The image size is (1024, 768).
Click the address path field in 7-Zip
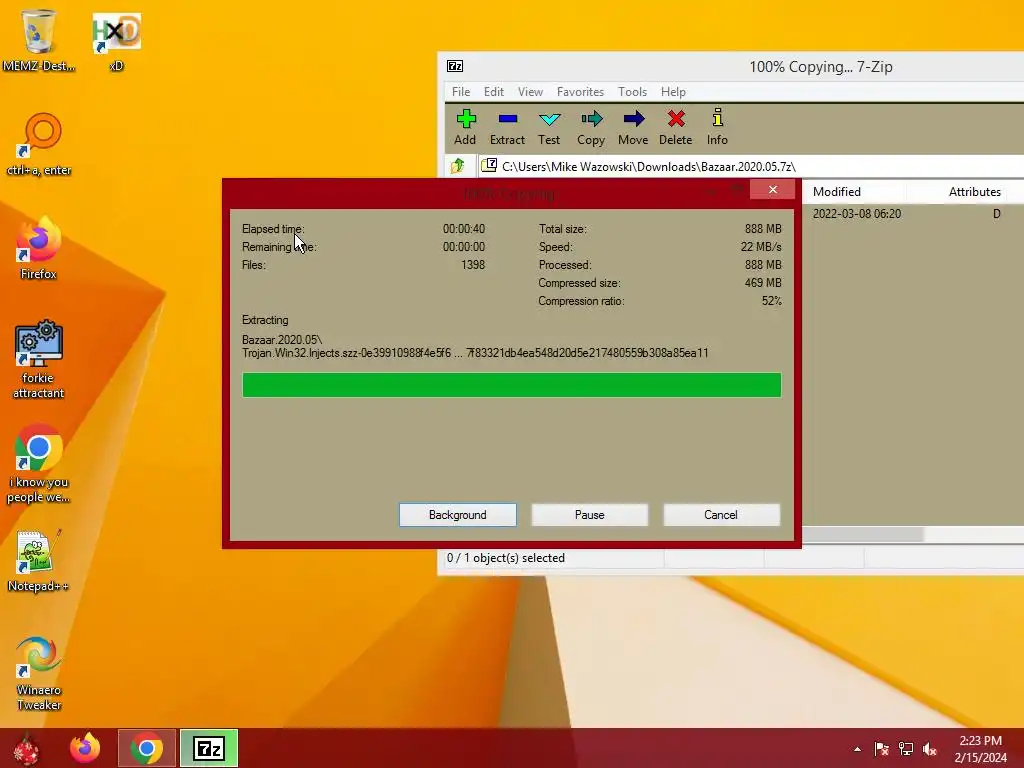tap(751, 166)
